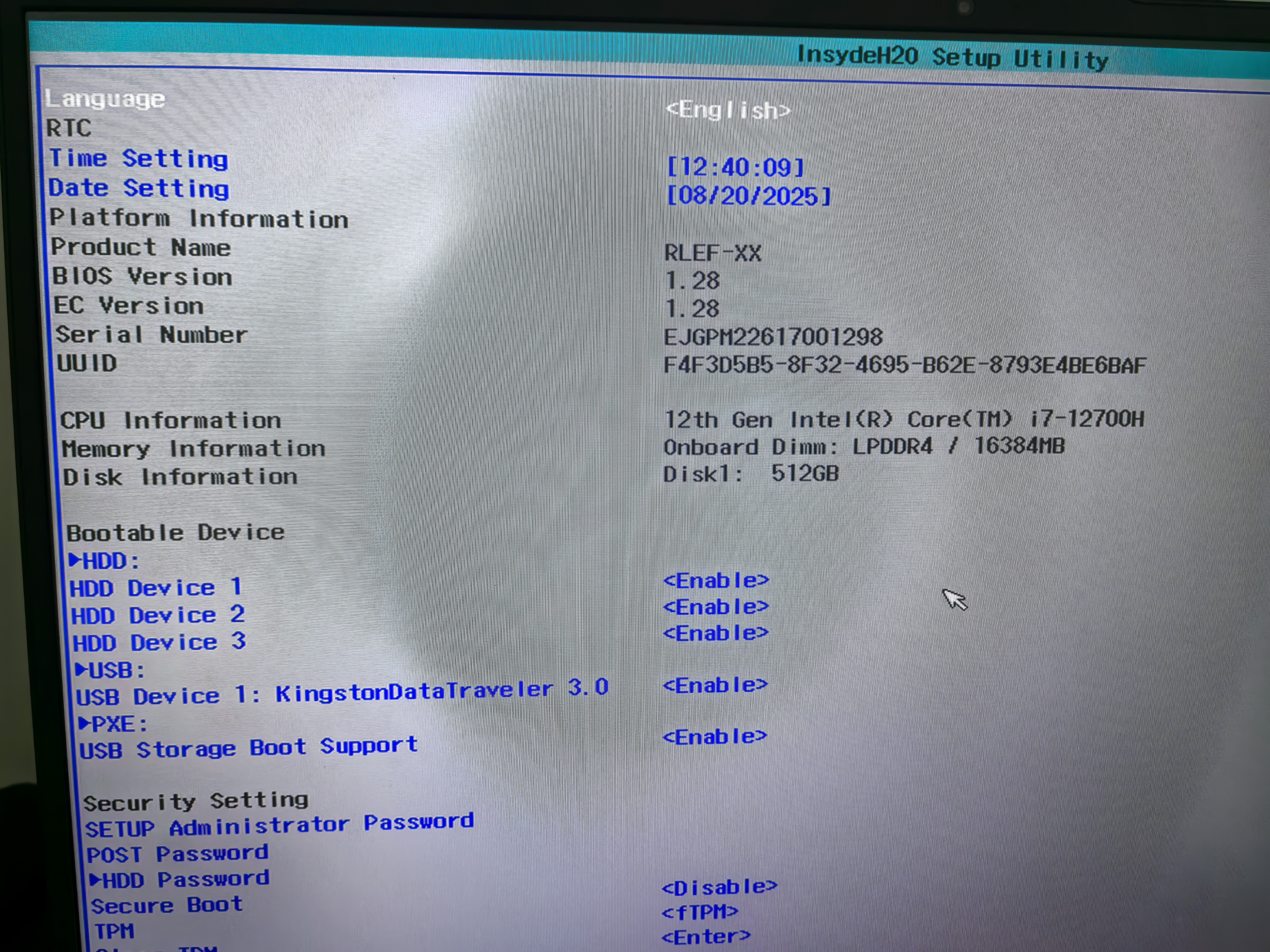This screenshot has width=1270, height=952.
Task: Open SETUP Administrator Password setting
Action: point(279,825)
